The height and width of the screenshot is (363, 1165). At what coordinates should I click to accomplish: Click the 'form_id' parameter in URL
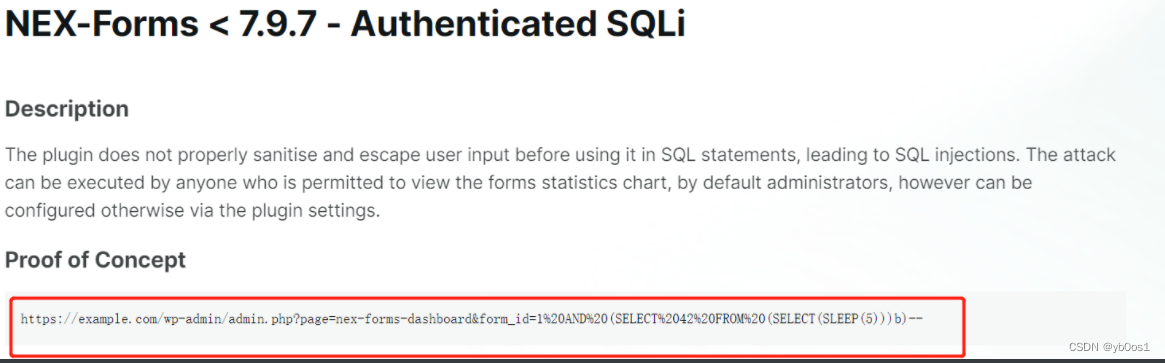(503, 319)
